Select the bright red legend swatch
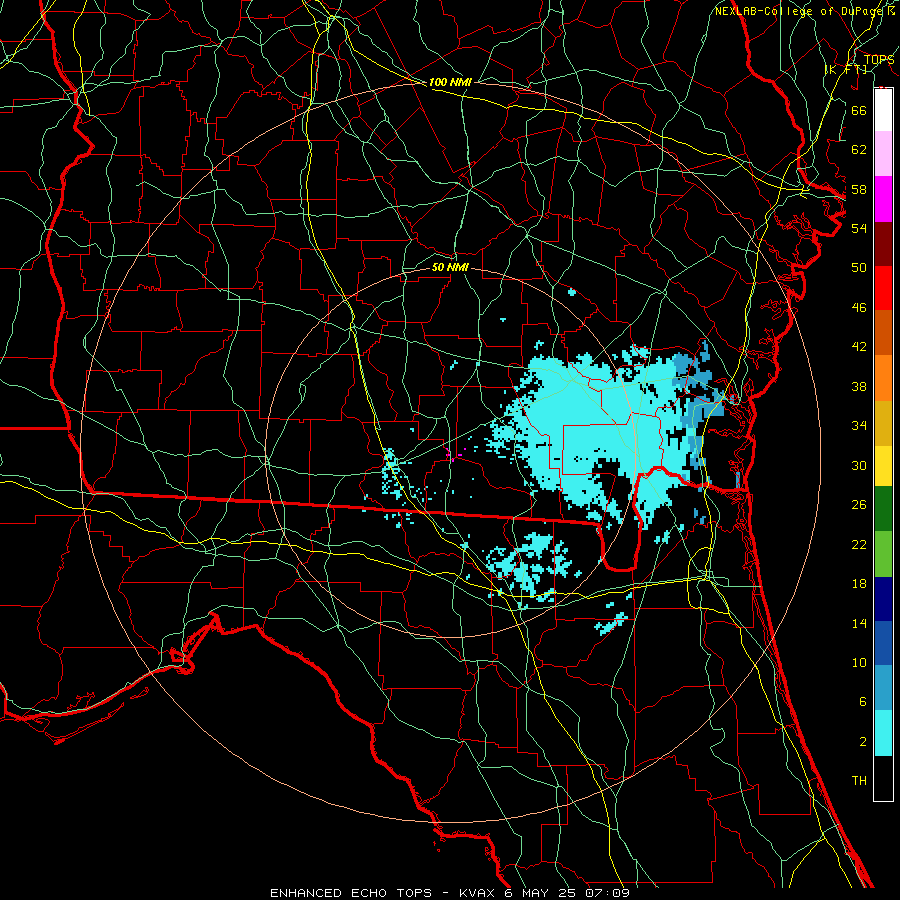Screen dimensions: 900x900 click(x=883, y=288)
